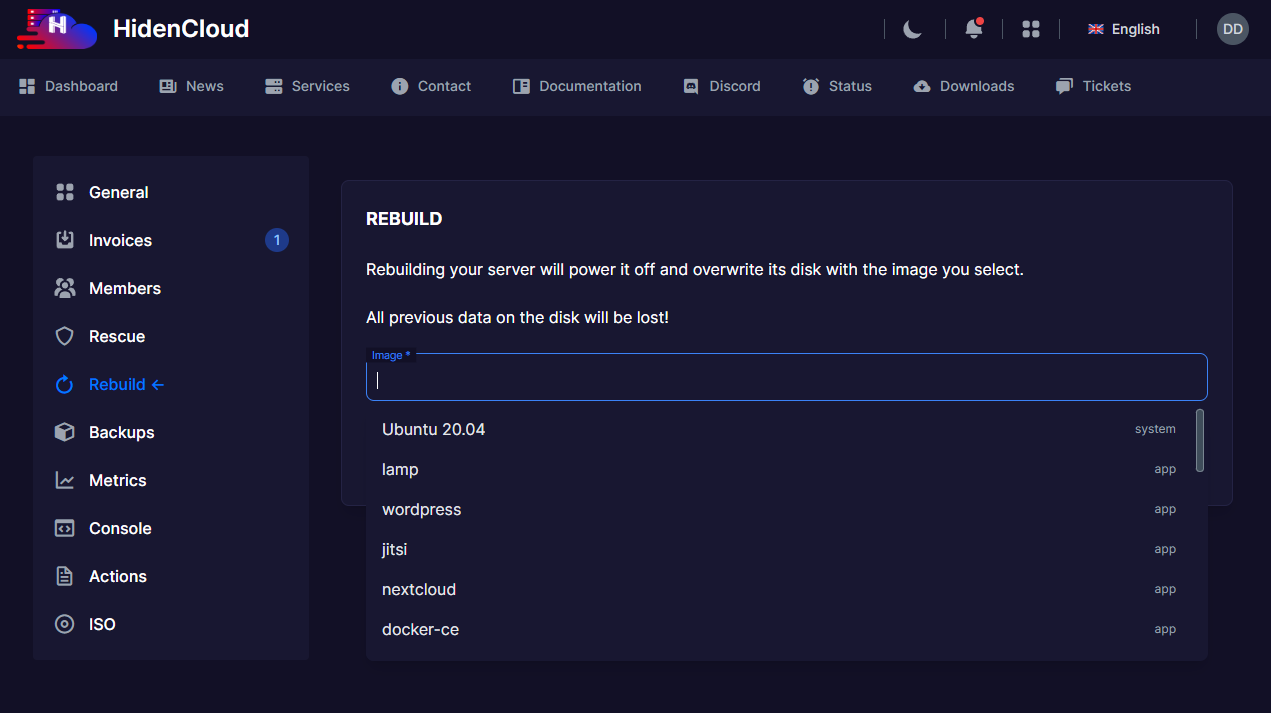This screenshot has width=1271, height=713.
Task: Click the ISO disc icon
Action: pos(65,624)
